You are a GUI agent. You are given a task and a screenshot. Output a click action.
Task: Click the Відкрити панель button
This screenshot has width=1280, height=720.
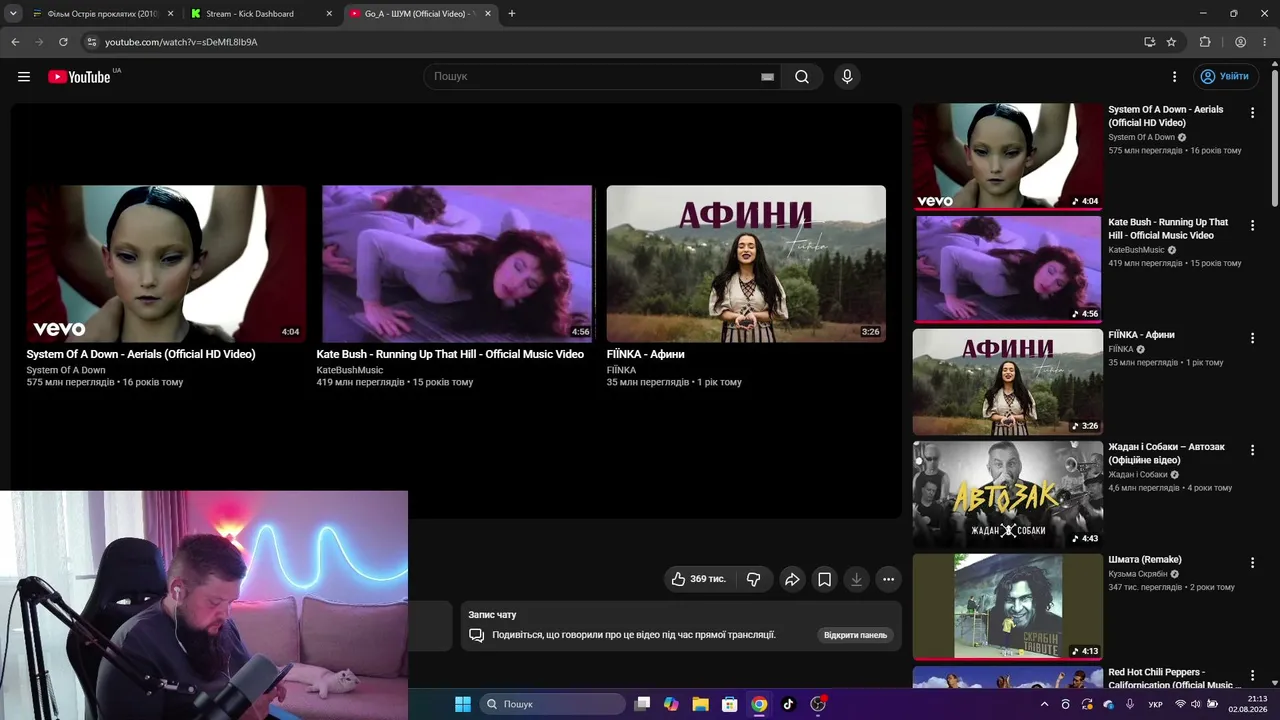tap(855, 635)
